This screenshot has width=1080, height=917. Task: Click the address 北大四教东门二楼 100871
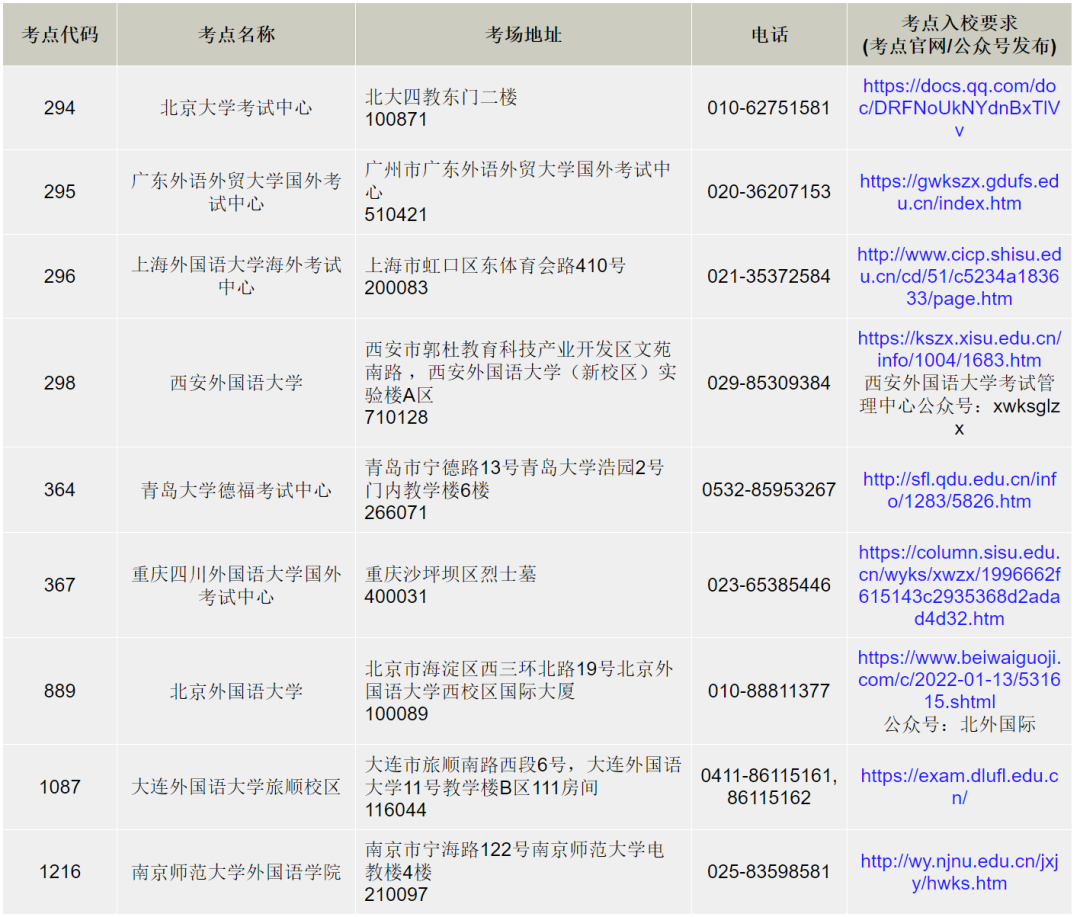point(441,108)
